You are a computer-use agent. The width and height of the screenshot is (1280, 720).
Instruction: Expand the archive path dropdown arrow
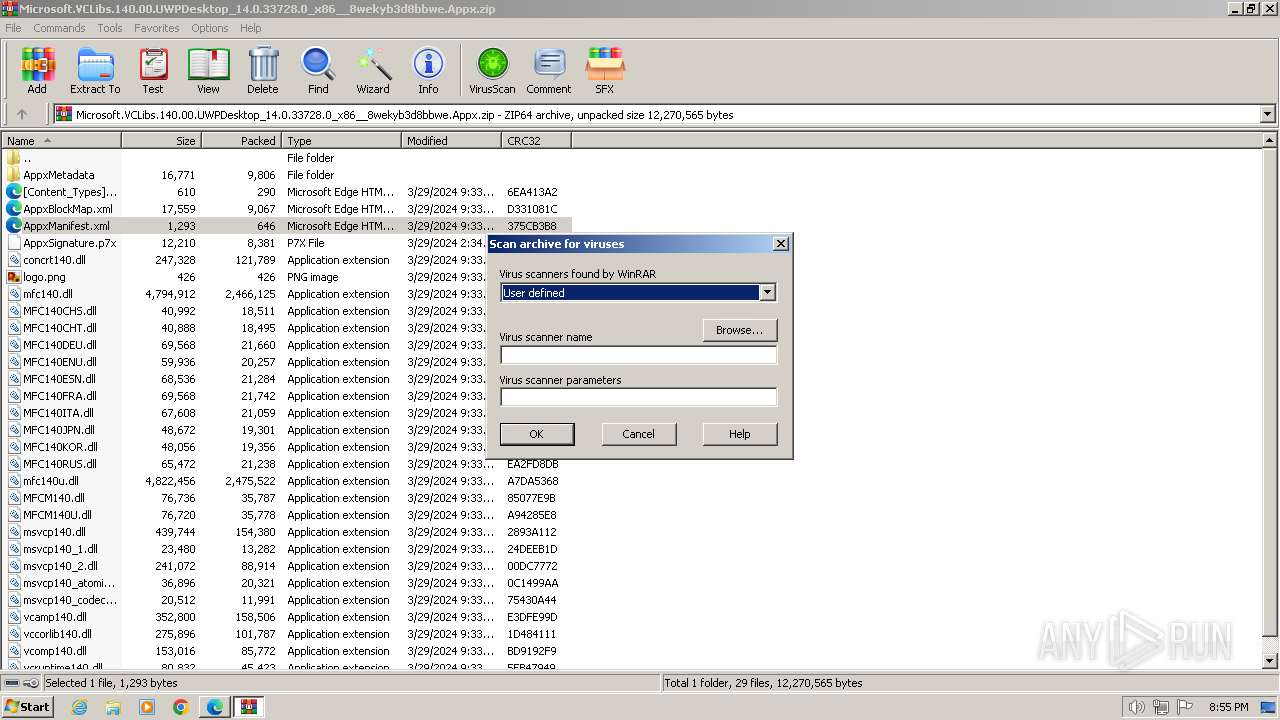1267,115
